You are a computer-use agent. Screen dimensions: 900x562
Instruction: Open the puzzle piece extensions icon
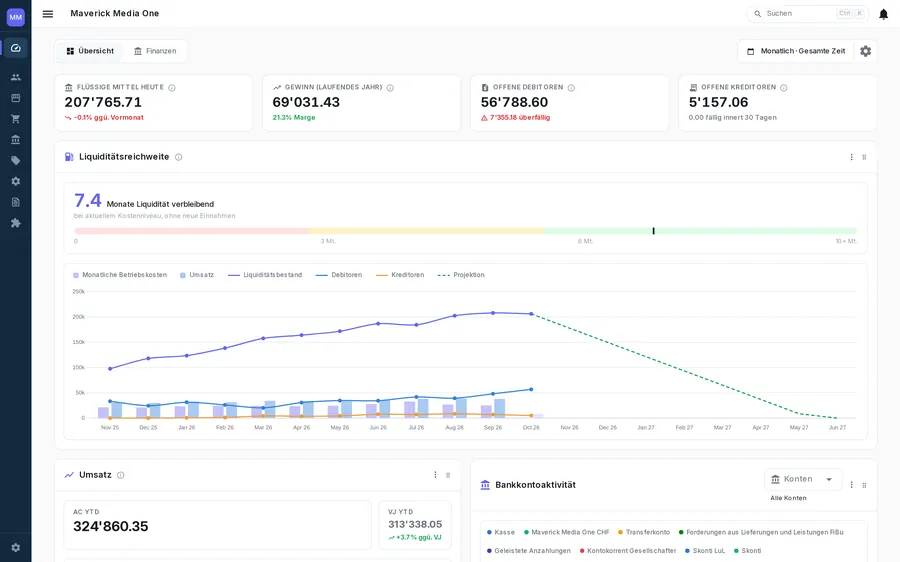point(15,223)
